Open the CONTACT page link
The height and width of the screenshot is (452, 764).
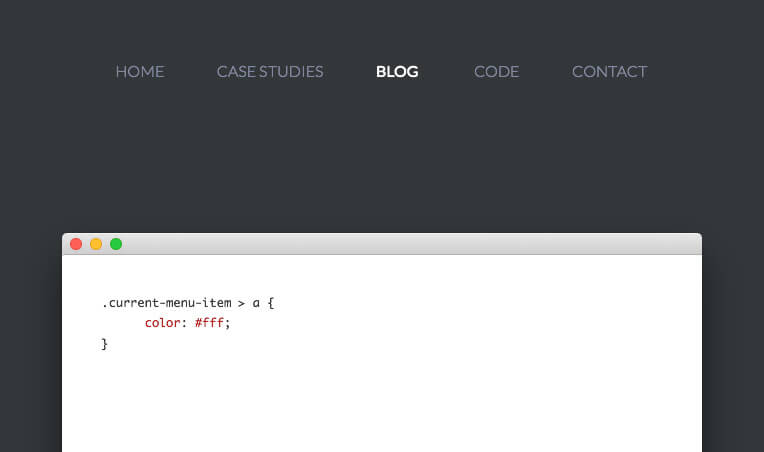[x=609, y=71]
